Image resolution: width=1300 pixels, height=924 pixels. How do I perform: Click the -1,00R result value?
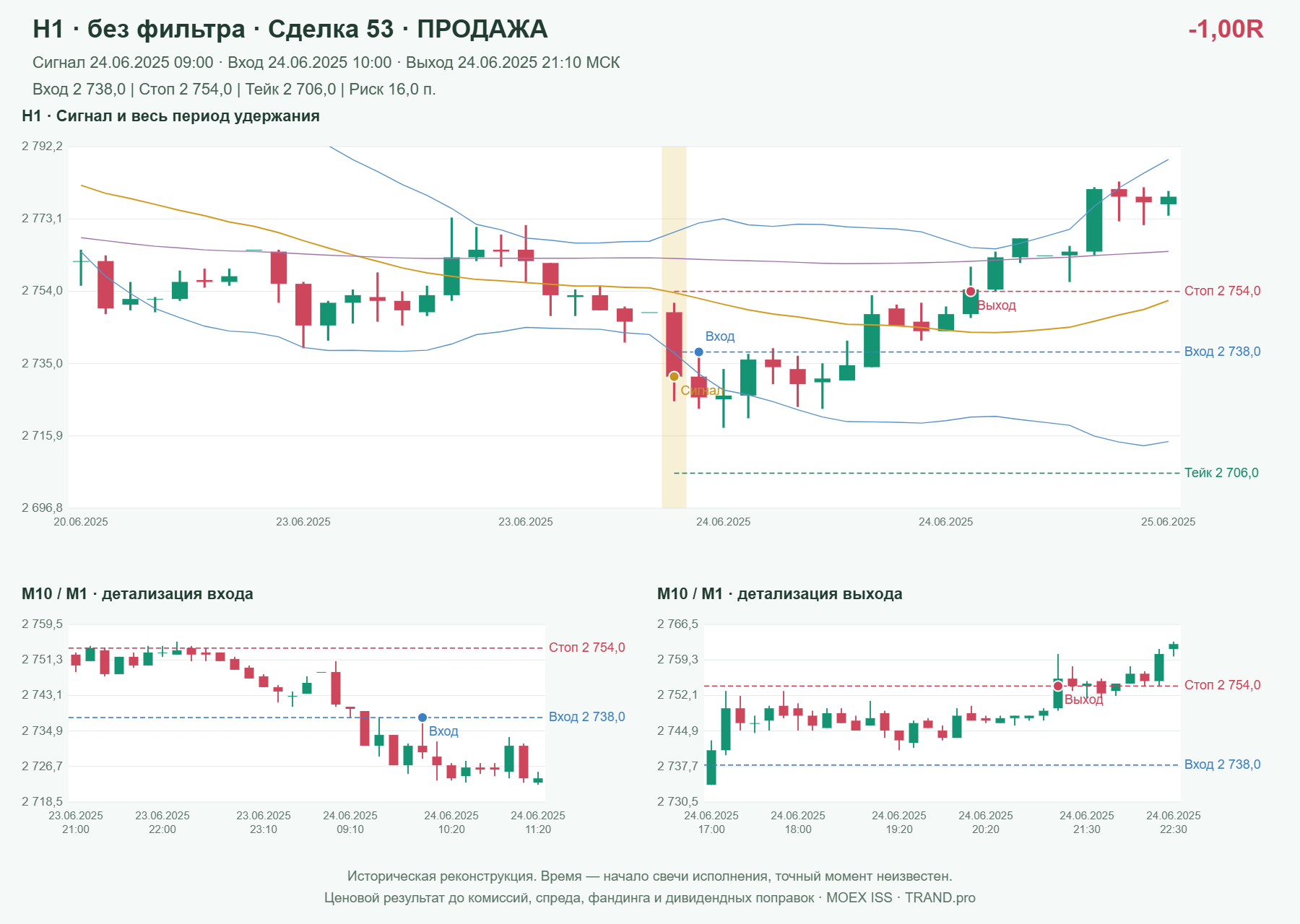tap(1226, 29)
